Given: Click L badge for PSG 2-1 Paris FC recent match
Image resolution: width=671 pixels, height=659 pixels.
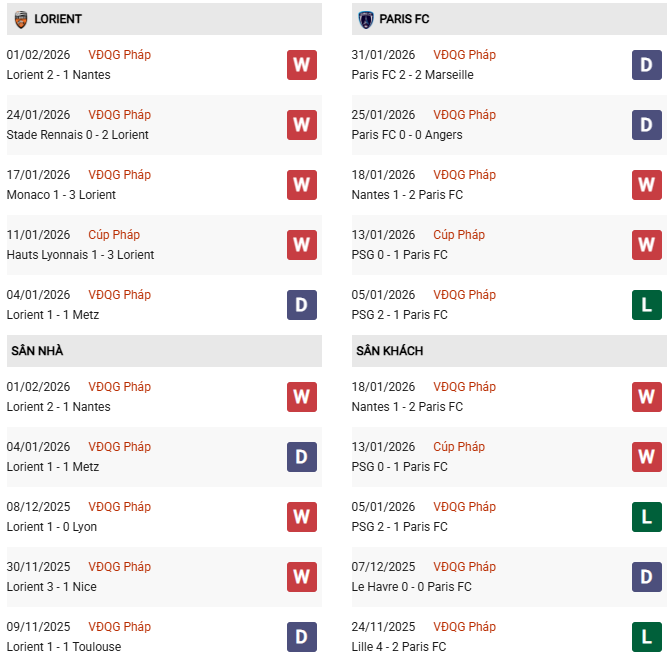Looking at the screenshot, I should click(x=647, y=305).
